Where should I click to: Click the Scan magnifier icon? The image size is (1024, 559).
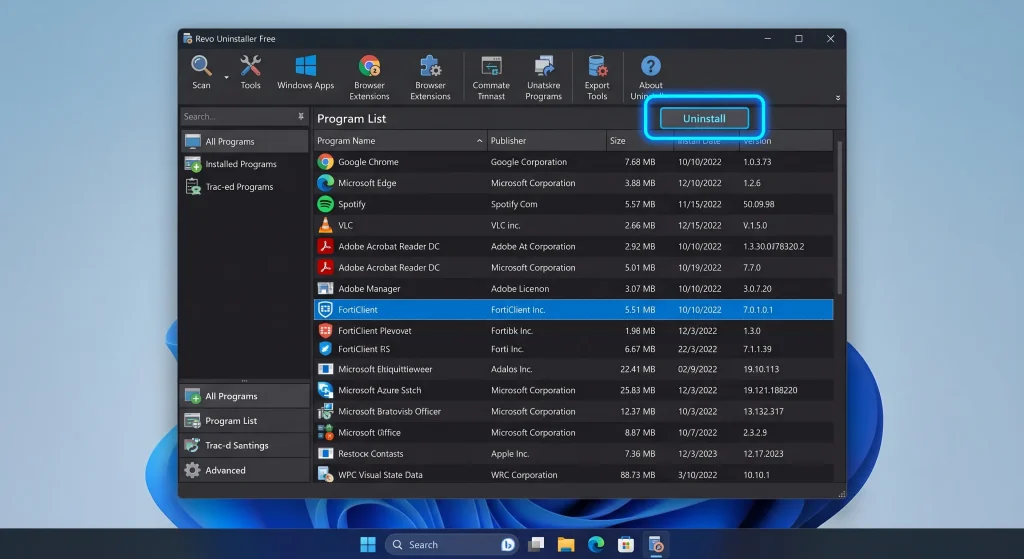(200, 66)
